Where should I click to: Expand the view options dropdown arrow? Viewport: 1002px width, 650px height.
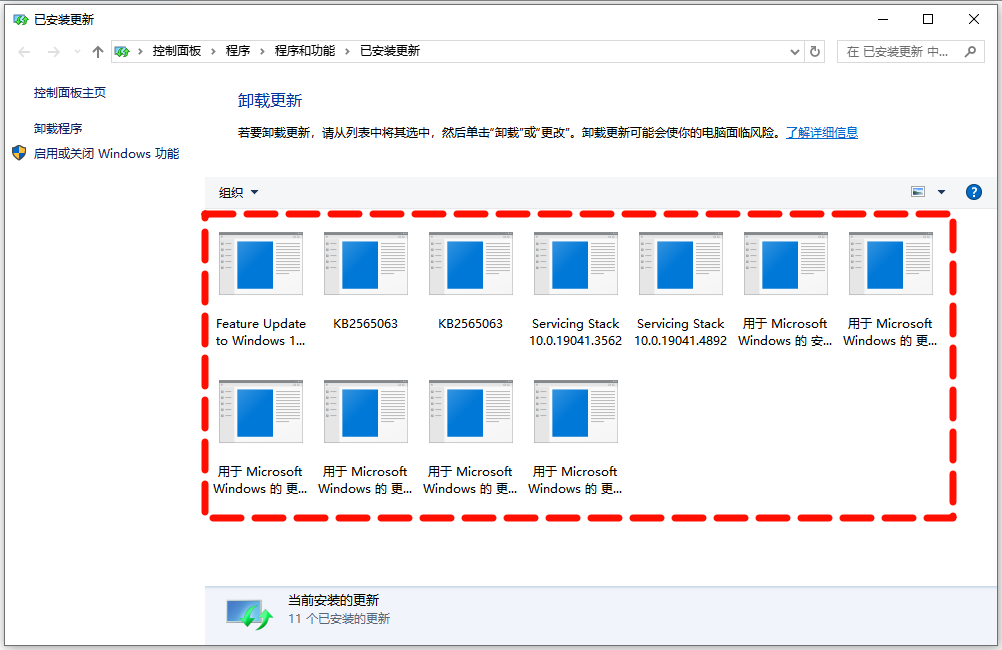(941, 192)
